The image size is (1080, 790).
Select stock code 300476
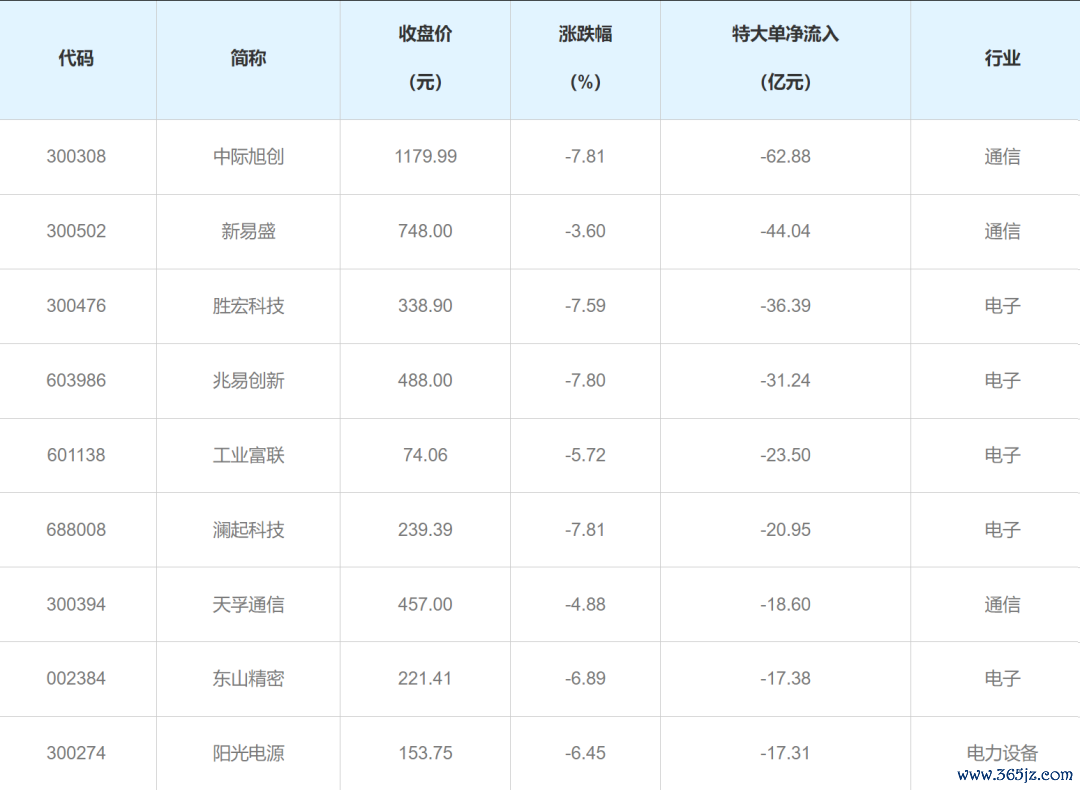76,306
